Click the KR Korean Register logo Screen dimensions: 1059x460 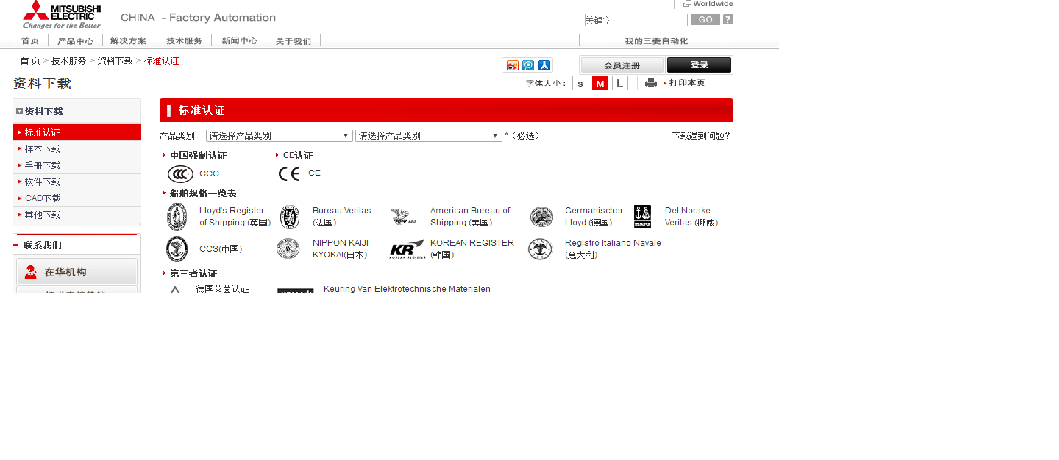(x=406, y=249)
